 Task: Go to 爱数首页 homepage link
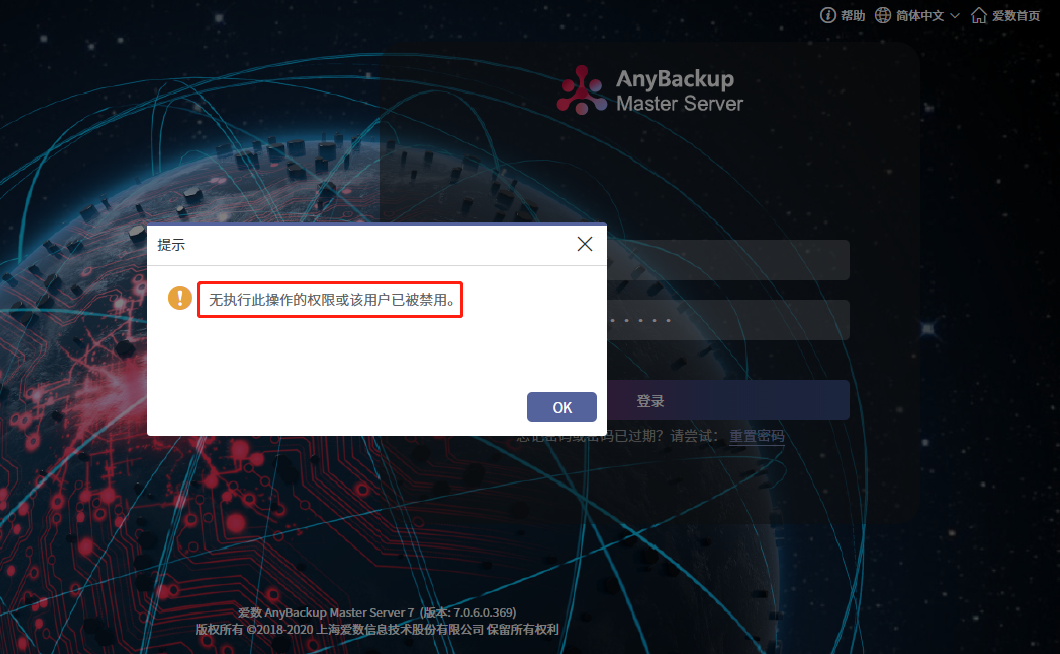point(1016,16)
